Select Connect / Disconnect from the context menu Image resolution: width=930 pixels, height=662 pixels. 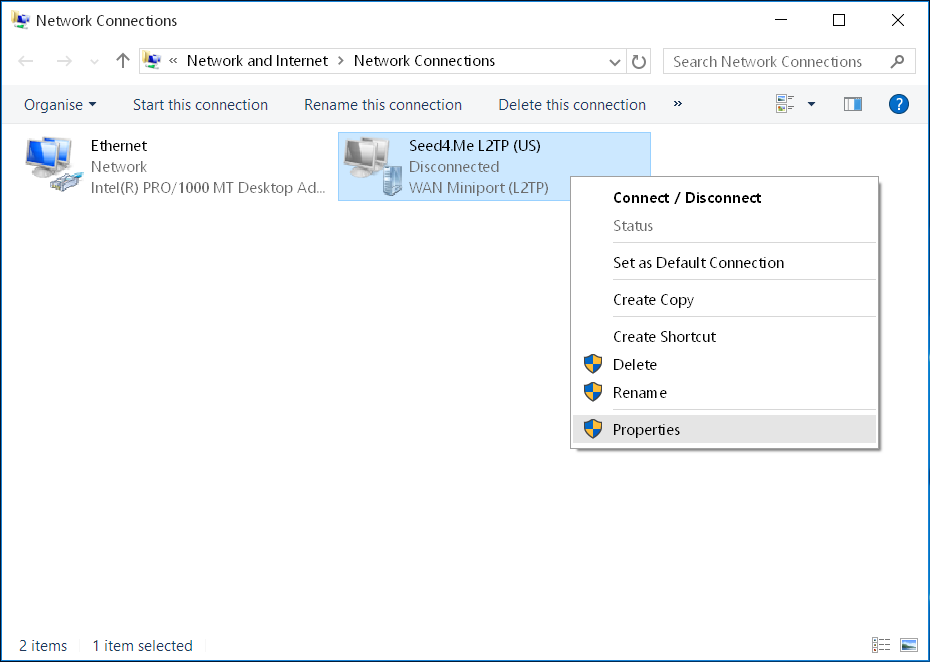[x=686, y=198]
